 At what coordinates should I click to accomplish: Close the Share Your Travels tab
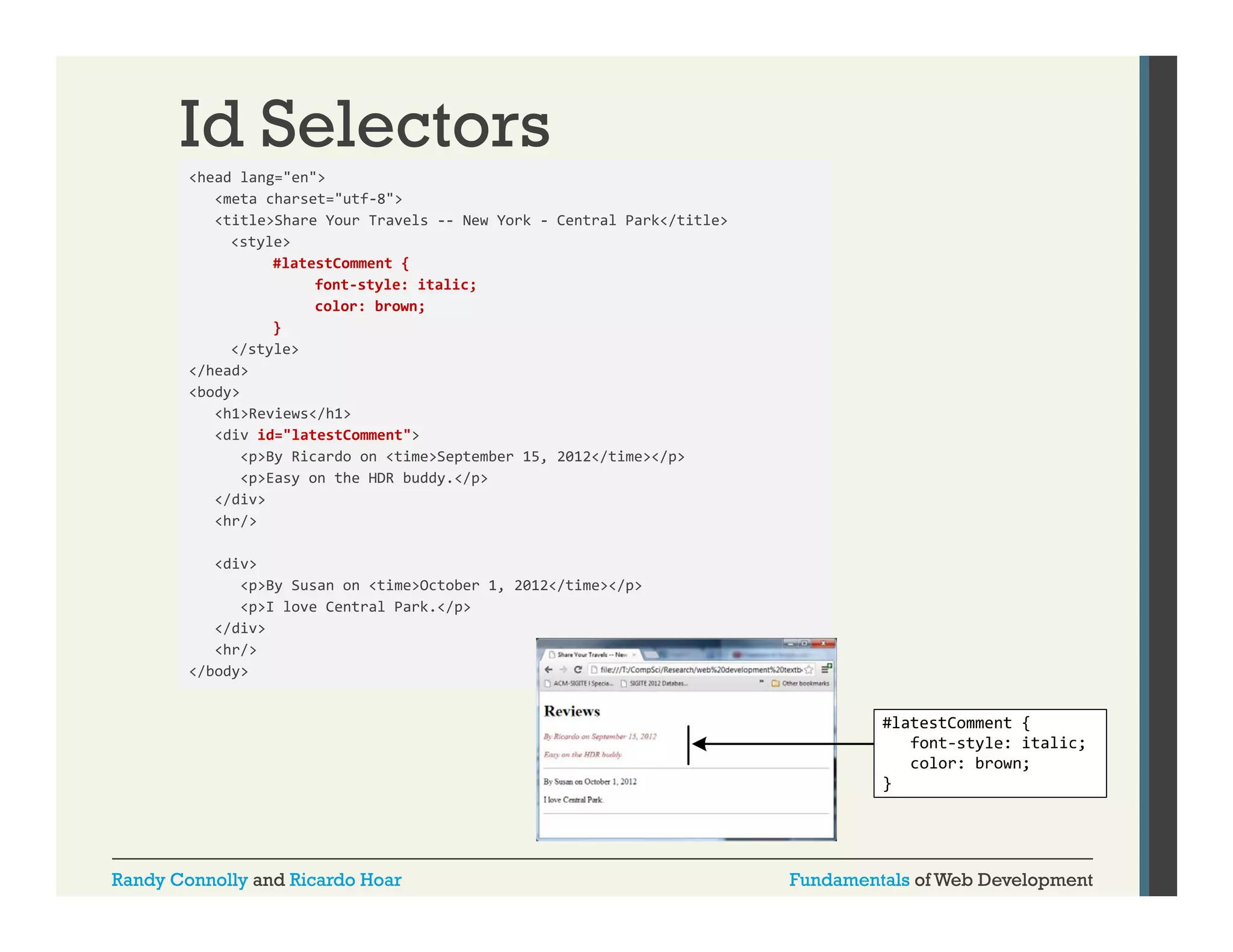tap(634, 655)
